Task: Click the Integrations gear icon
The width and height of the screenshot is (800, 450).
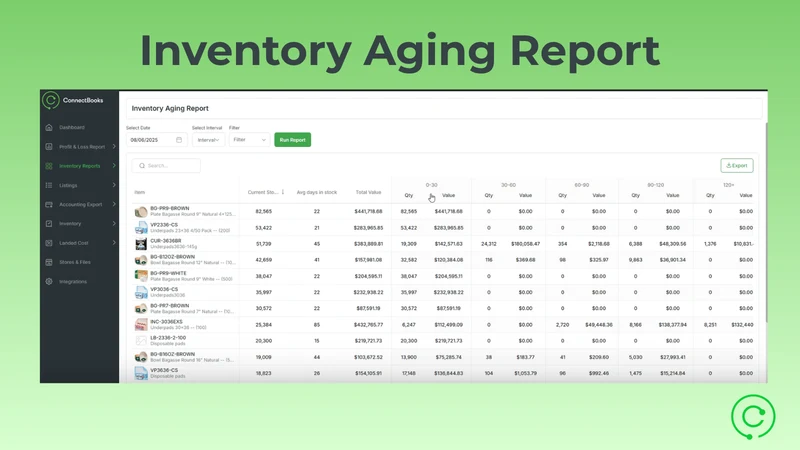Action: (x=49, y=282)
